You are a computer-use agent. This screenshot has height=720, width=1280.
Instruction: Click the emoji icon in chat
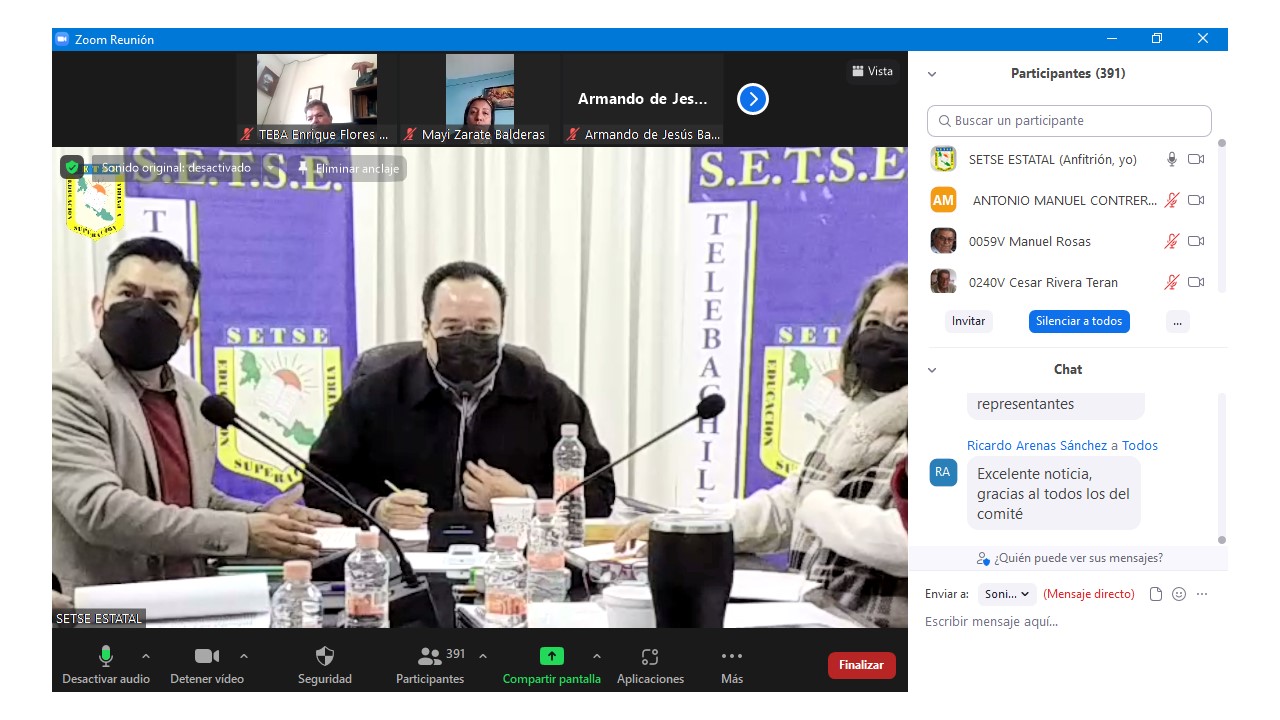click(1179, 594)
